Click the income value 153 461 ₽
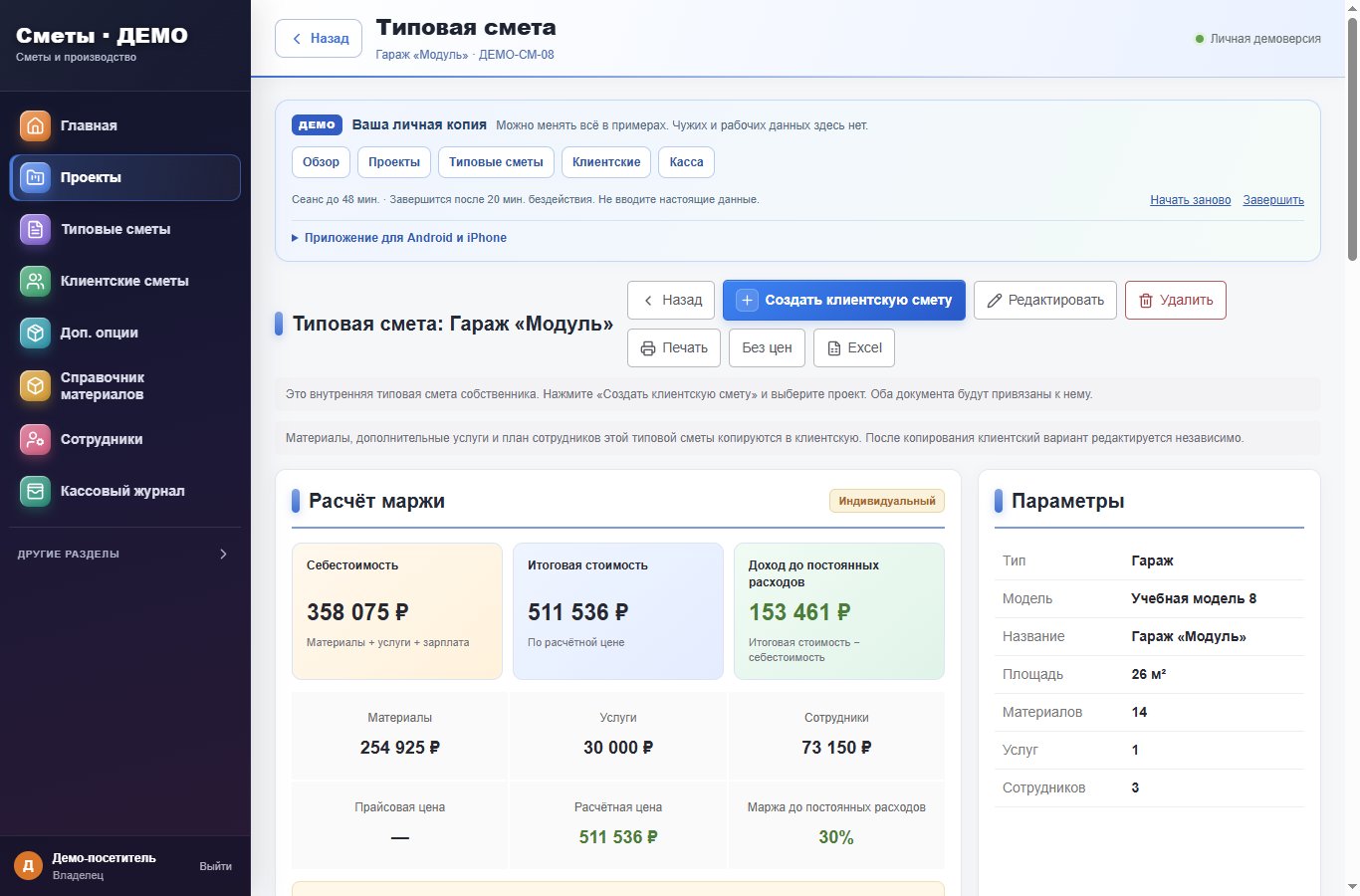Image resolution: width=1360 pixels, height=896 pixels. [799, 612]
